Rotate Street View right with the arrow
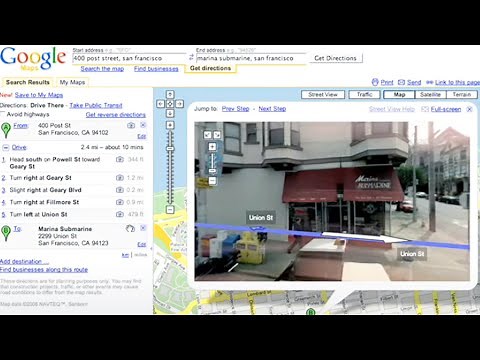The width and height of the screenshot is (480, 360). (x=217, y=135)
